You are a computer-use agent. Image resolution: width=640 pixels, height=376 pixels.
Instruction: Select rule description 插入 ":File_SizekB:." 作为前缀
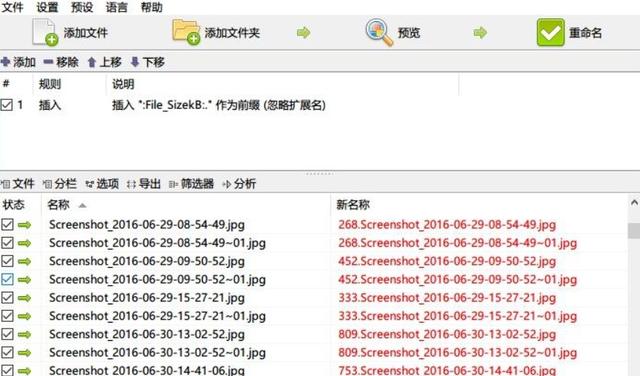coord(219,105)
